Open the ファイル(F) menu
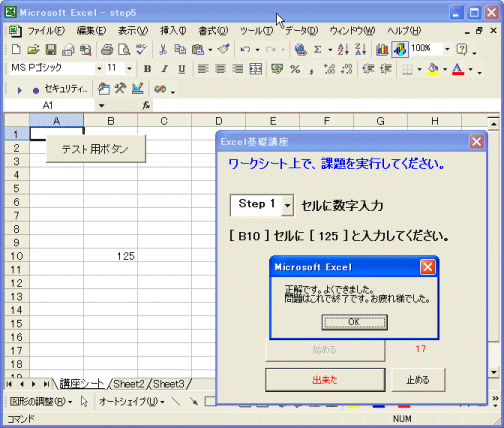This screenshot has width=504, height=428. click(x=46, y=31)
